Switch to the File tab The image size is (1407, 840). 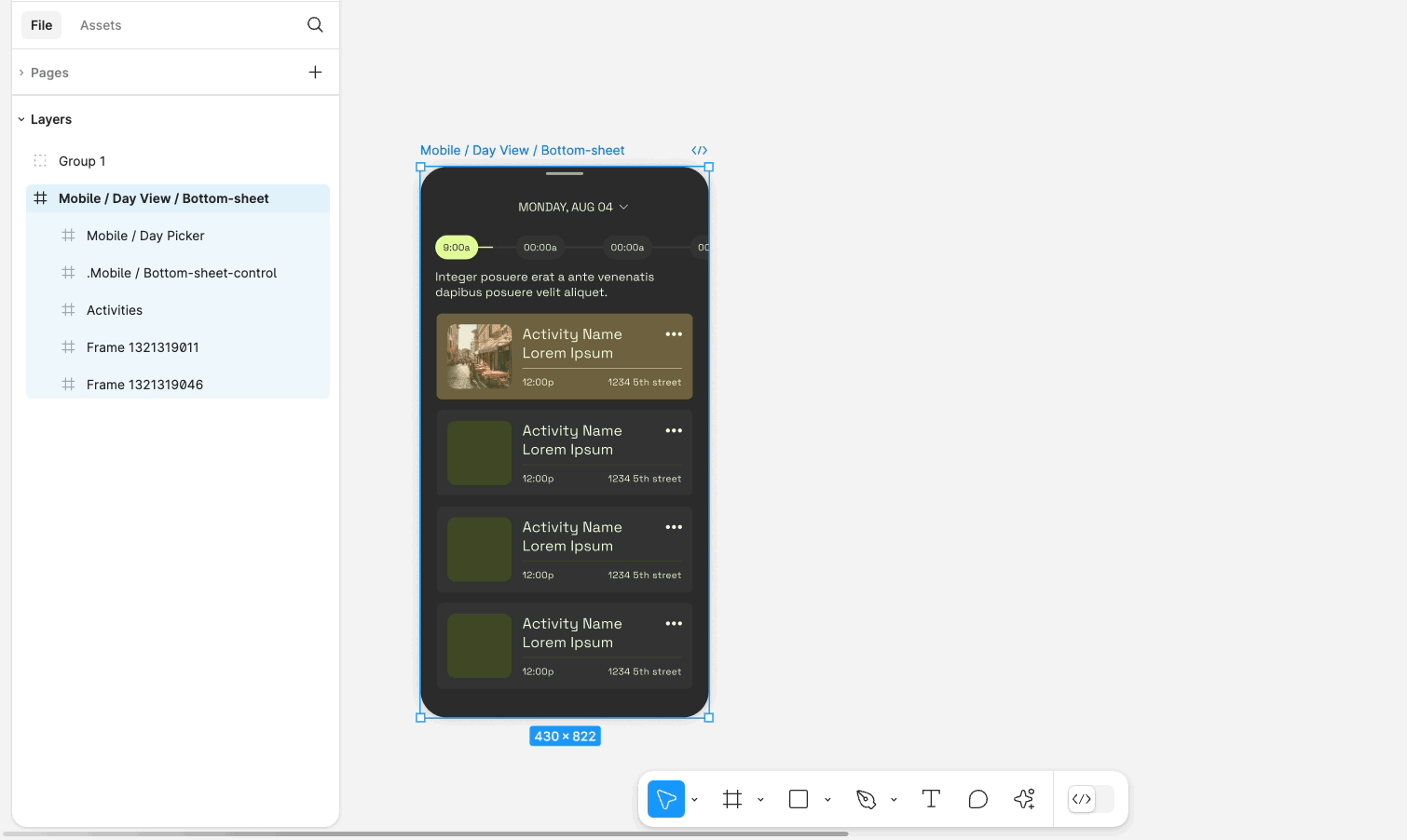click(x=41, y=25)
